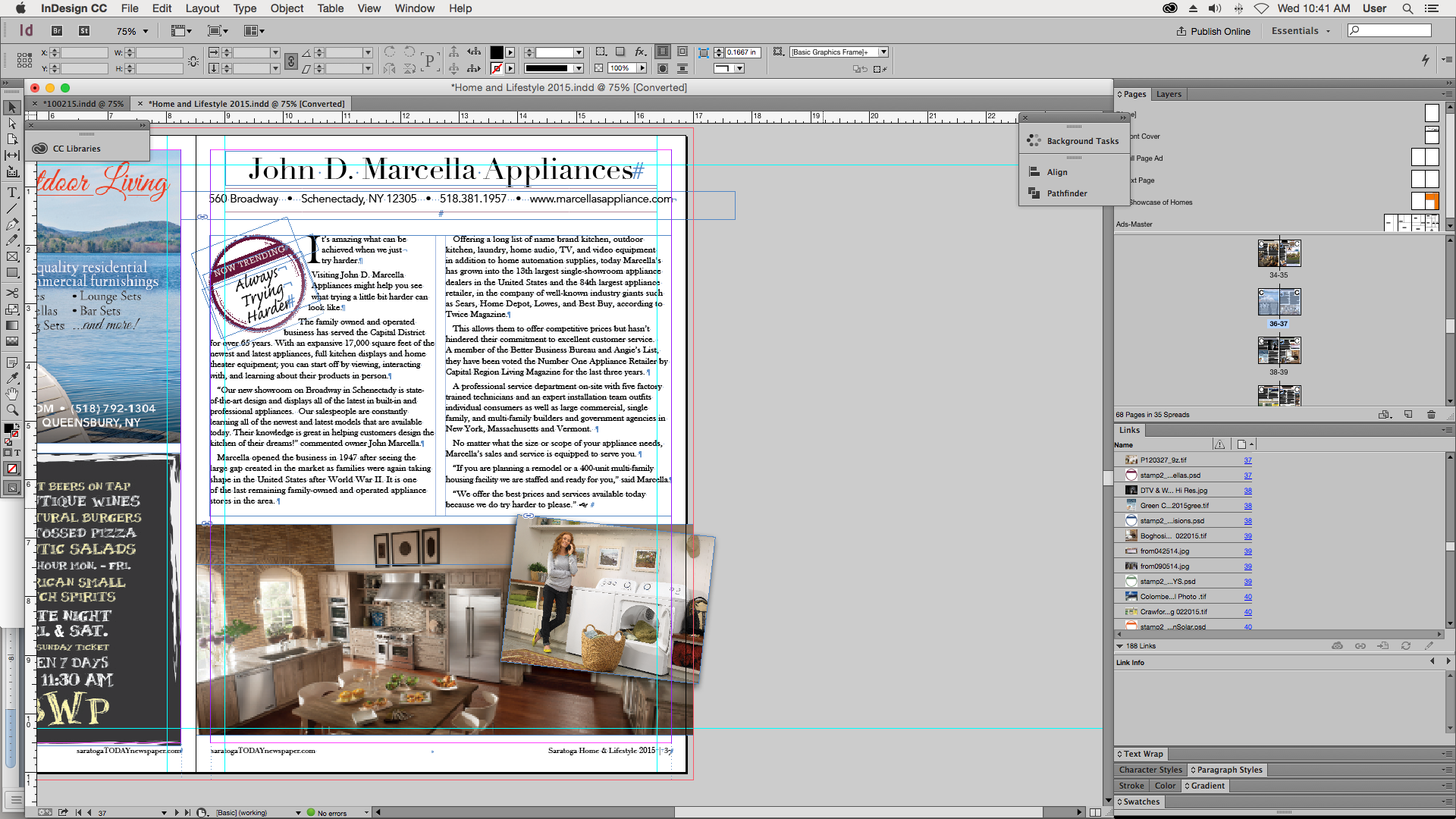The height and width of the screenshot is (819, 1456).
Task: Switch to the Layers tab
Action: pyautogui.click(x=1169, y=94)
